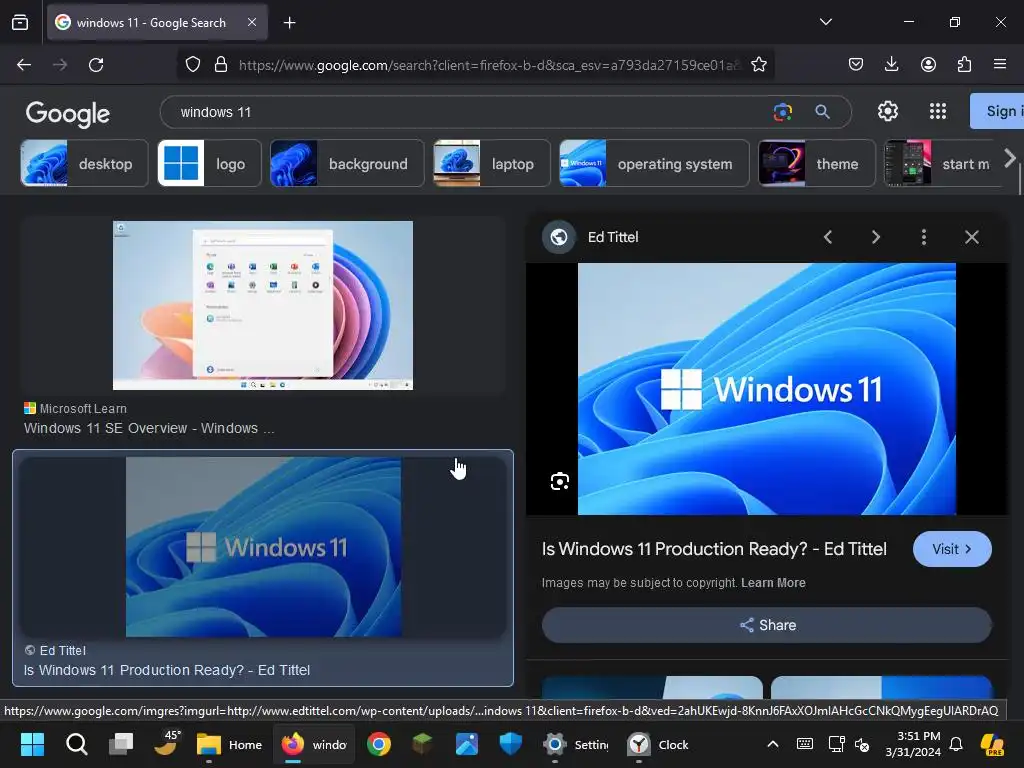Open File Explorer Home on taskbar
1024x768 pixels.
point(229,744)
